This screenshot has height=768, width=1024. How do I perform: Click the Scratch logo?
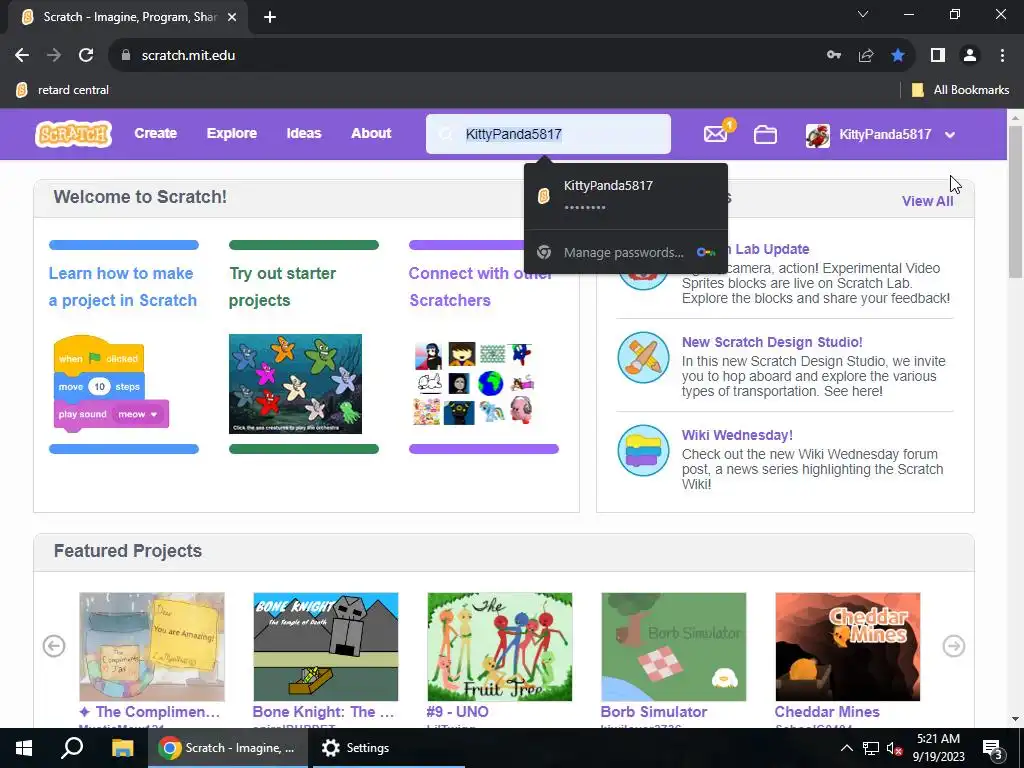[73, 134]
